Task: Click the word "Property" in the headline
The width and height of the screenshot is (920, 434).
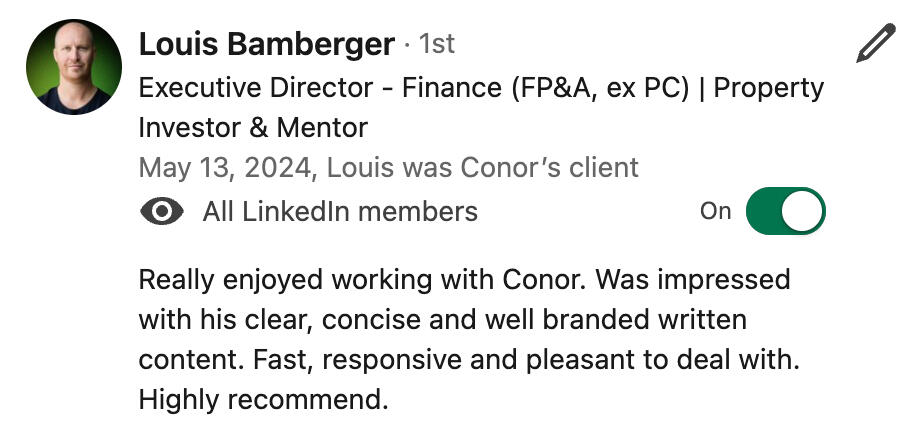Action: pyautogui.click(x=768, y=88)
